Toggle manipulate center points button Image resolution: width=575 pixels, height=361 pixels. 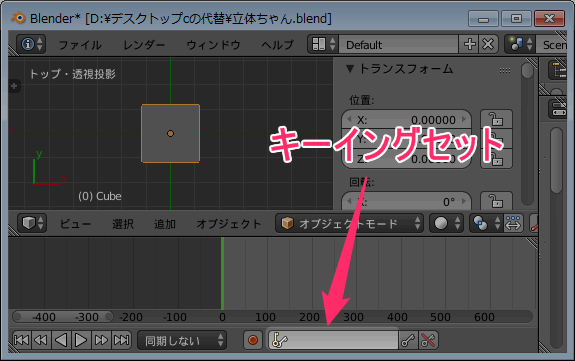tap(513, 223)
